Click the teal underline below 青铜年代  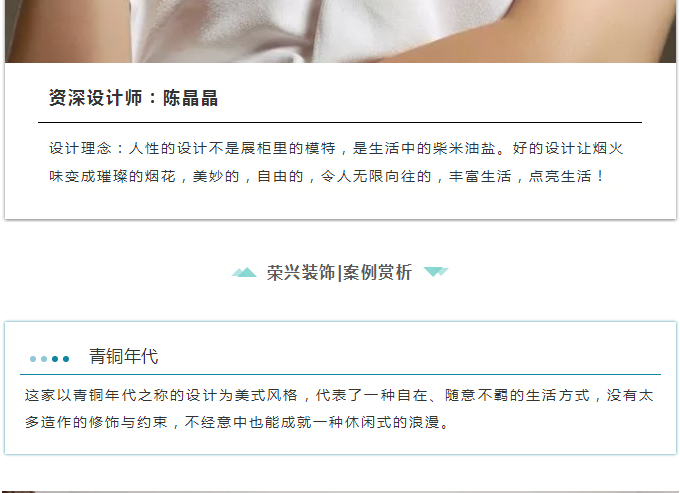click(340, 374)
